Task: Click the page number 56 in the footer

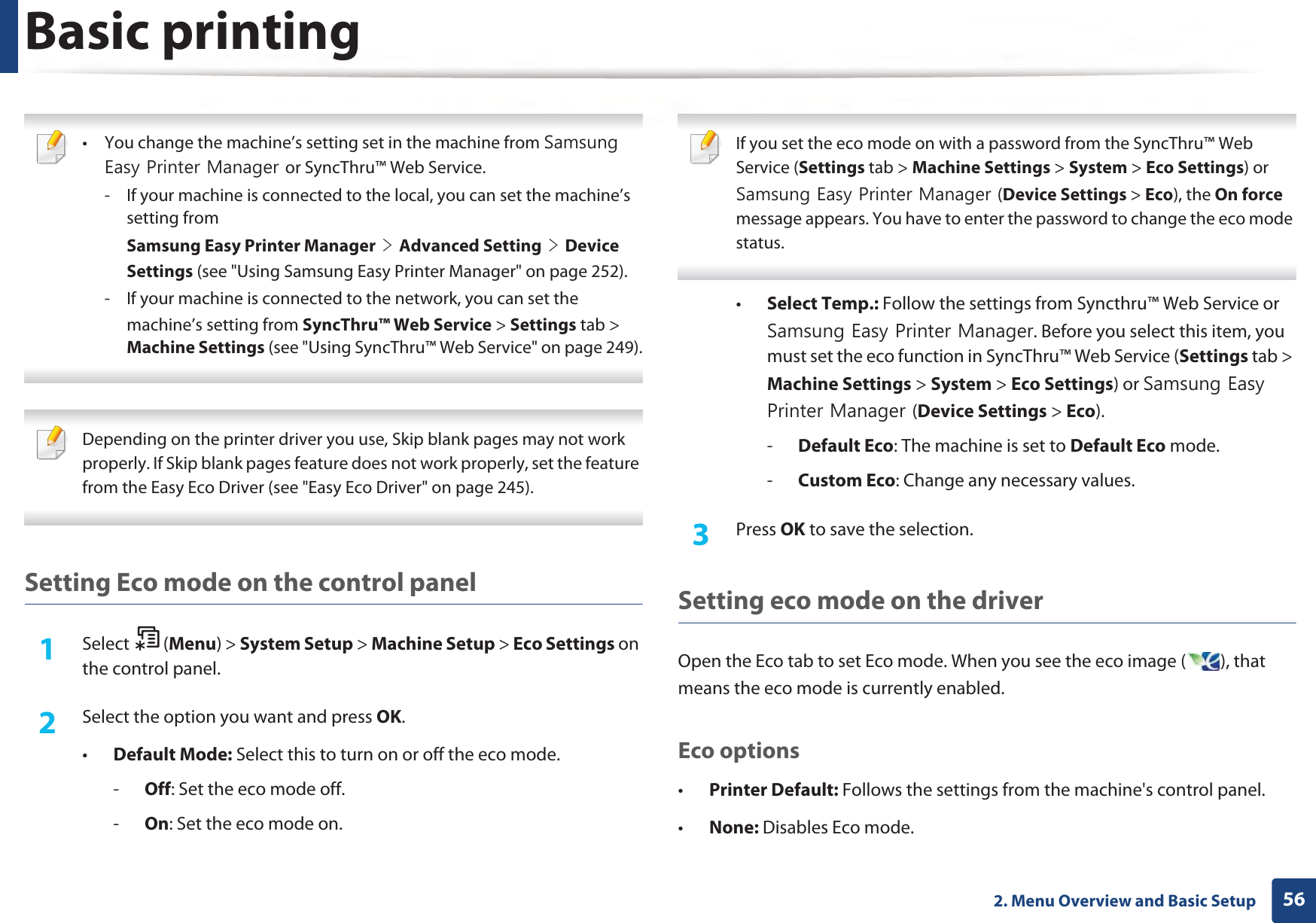Action: point(1293,900)
